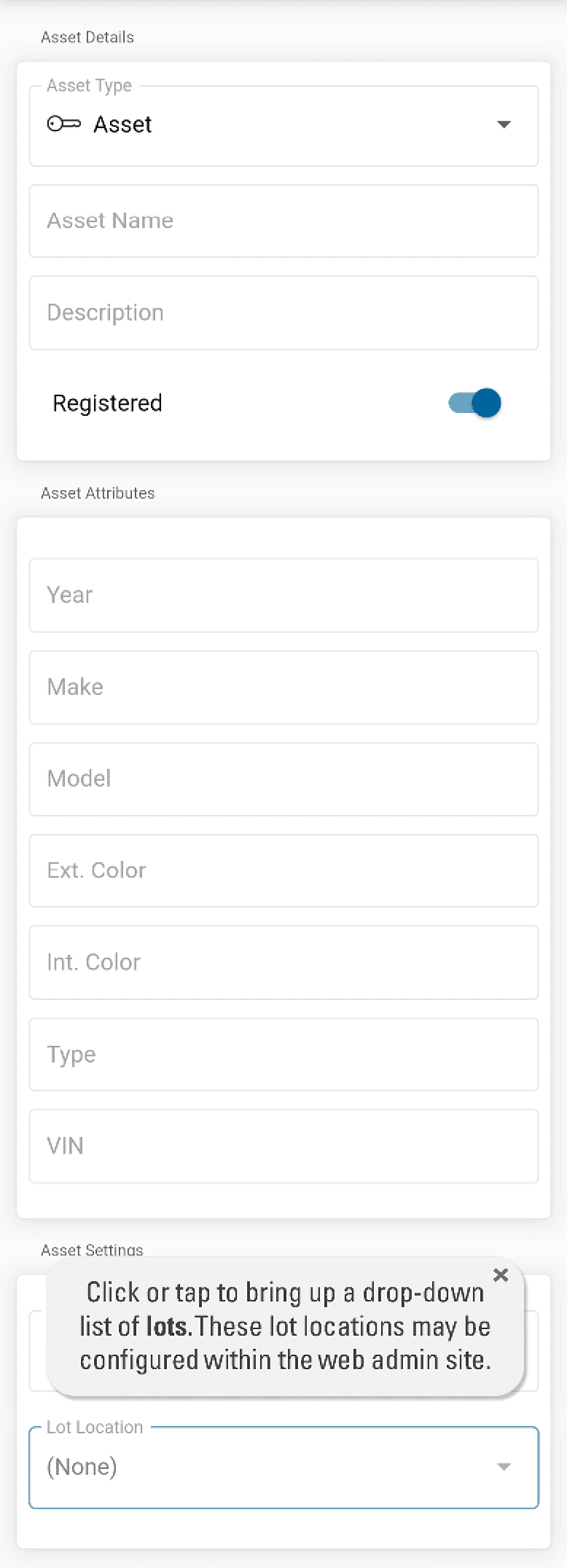Focus the Description text field

283,312
